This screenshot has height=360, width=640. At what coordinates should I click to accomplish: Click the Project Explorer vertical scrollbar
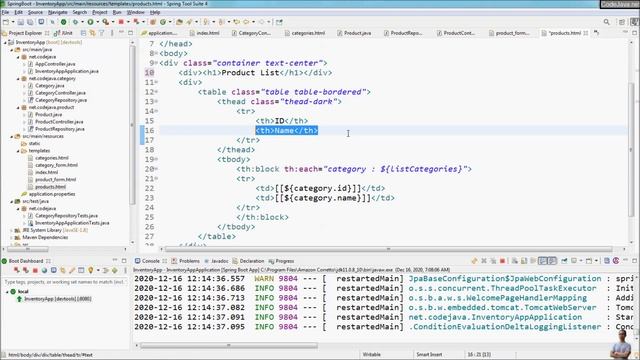[132, 124]
